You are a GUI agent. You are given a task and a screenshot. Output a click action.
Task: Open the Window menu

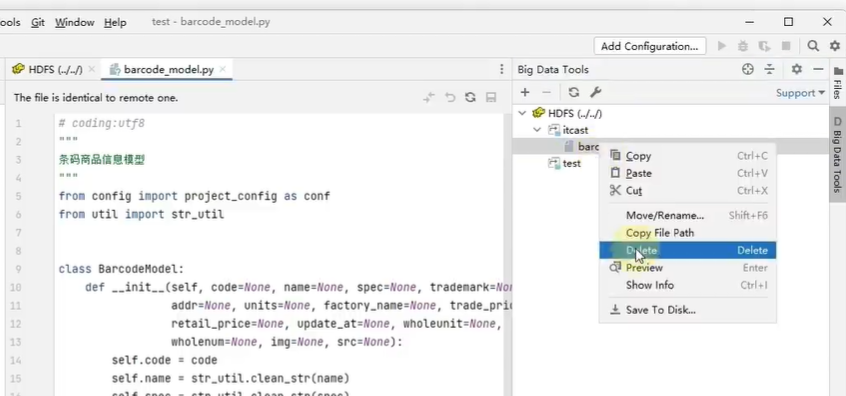74,23
